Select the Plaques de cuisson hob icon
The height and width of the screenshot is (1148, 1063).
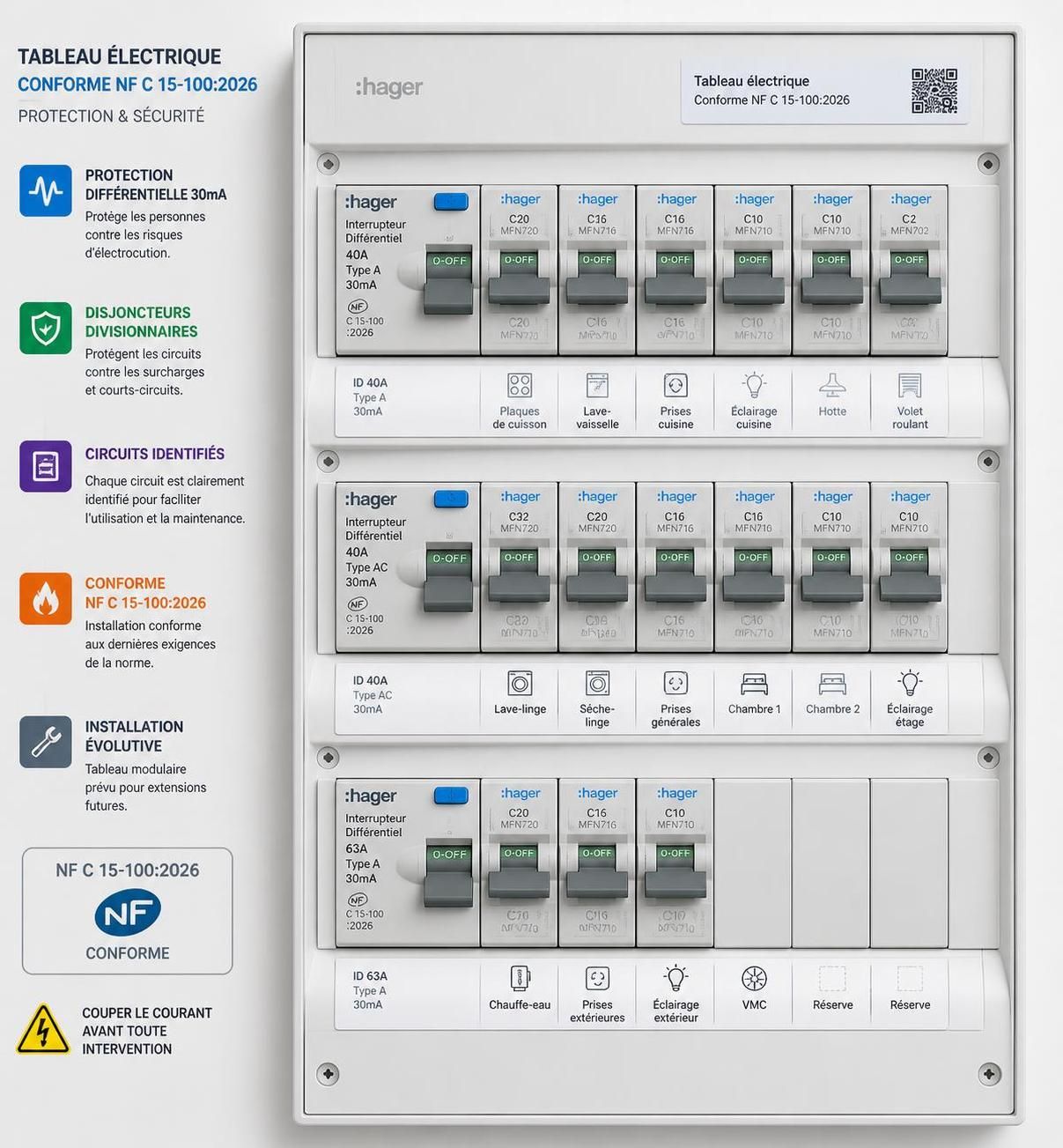coord(520,385)
